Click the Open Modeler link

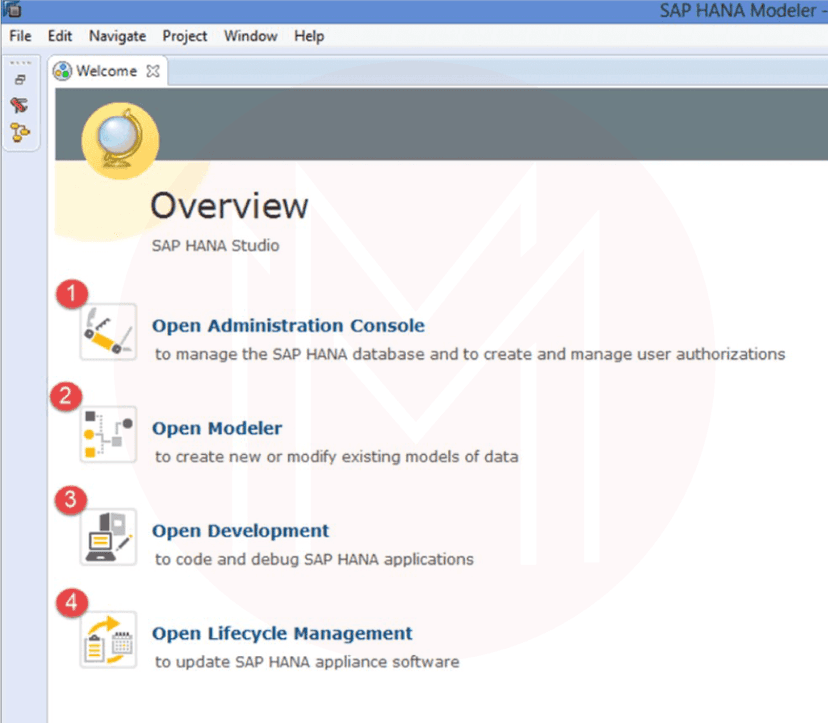(217, 428)
